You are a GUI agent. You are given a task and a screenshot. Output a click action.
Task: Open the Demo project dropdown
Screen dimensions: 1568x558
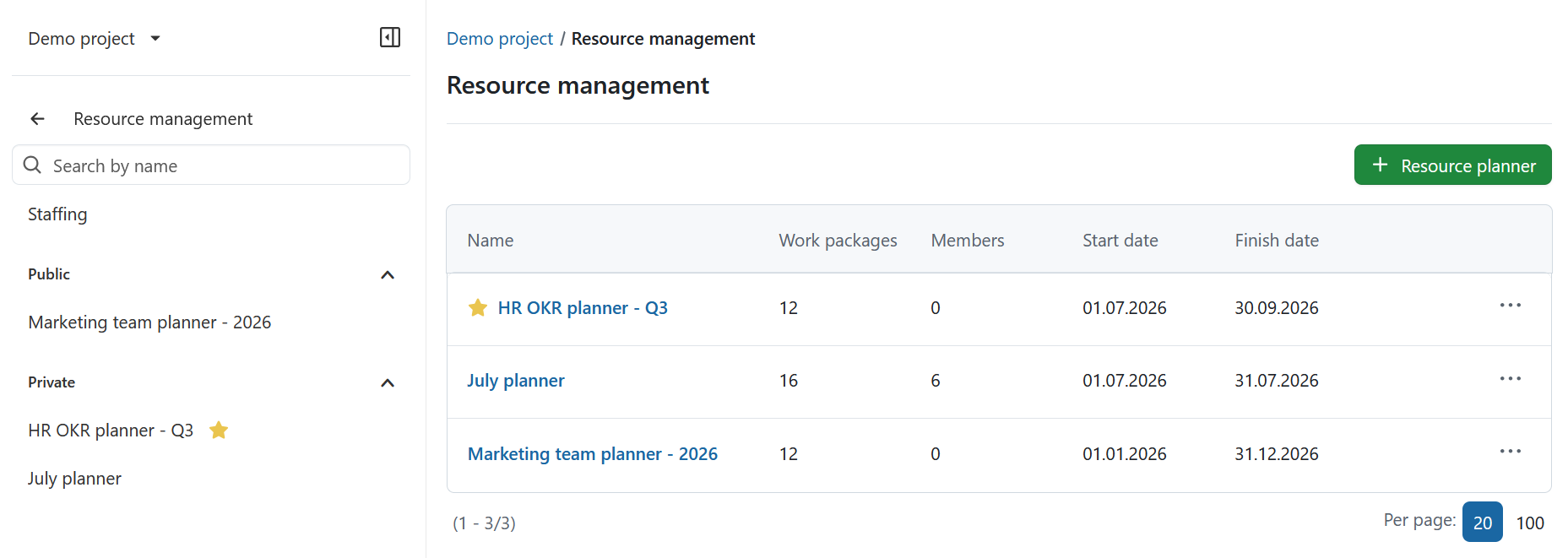pyautogui.click(x=95, y=39)
